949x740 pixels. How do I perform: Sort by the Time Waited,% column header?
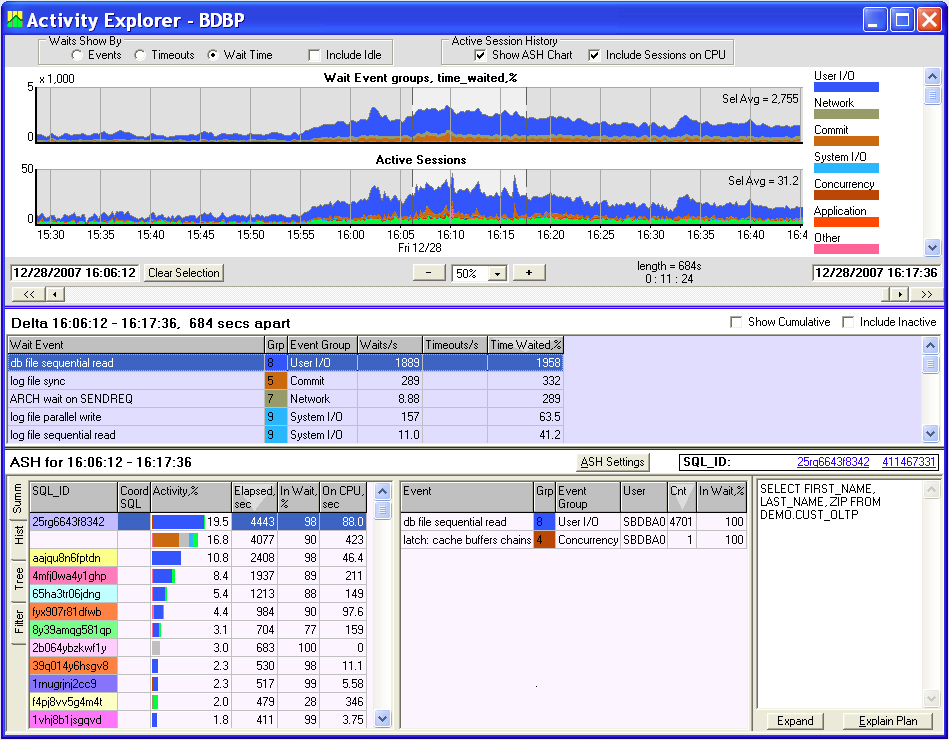tap(525, 344)
